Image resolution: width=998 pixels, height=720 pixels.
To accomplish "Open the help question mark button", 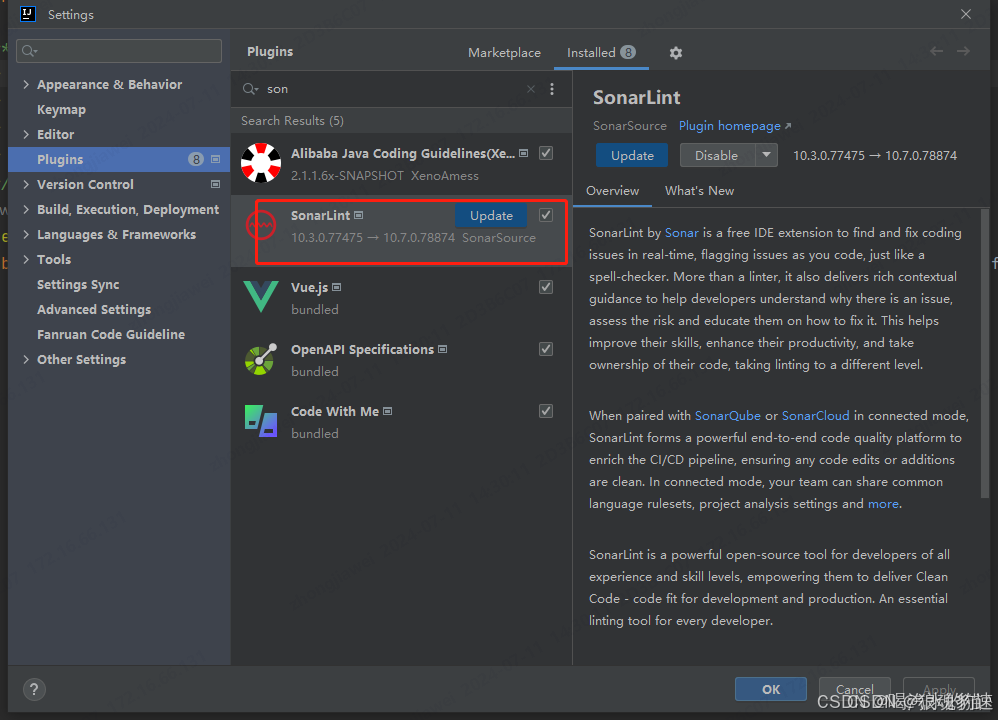I will [x=34, y=689].
